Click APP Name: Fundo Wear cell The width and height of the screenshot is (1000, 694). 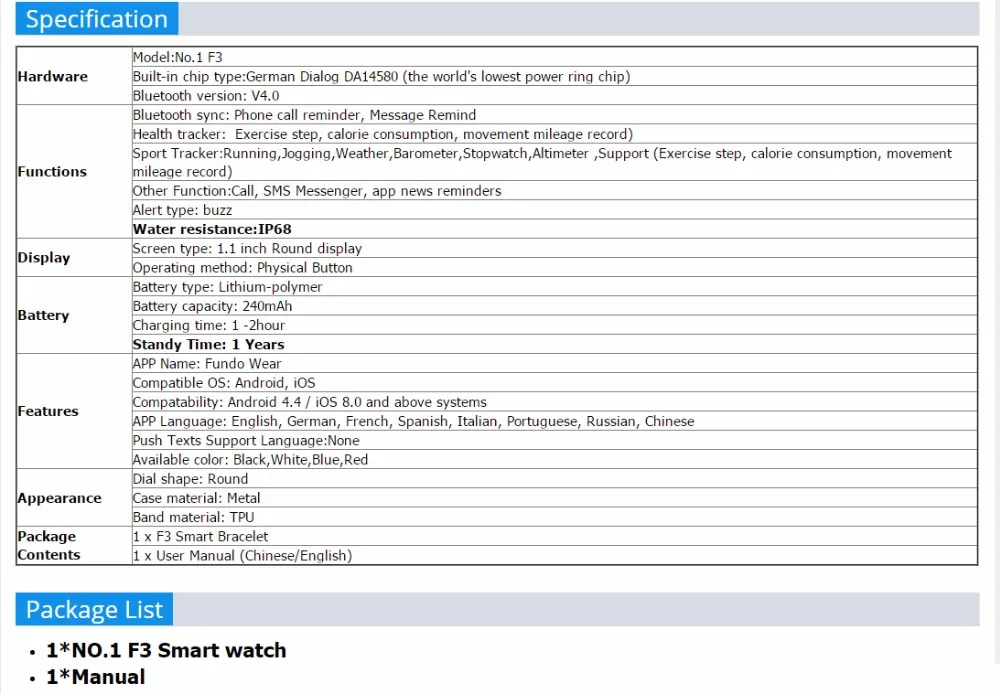click(555, 364)
